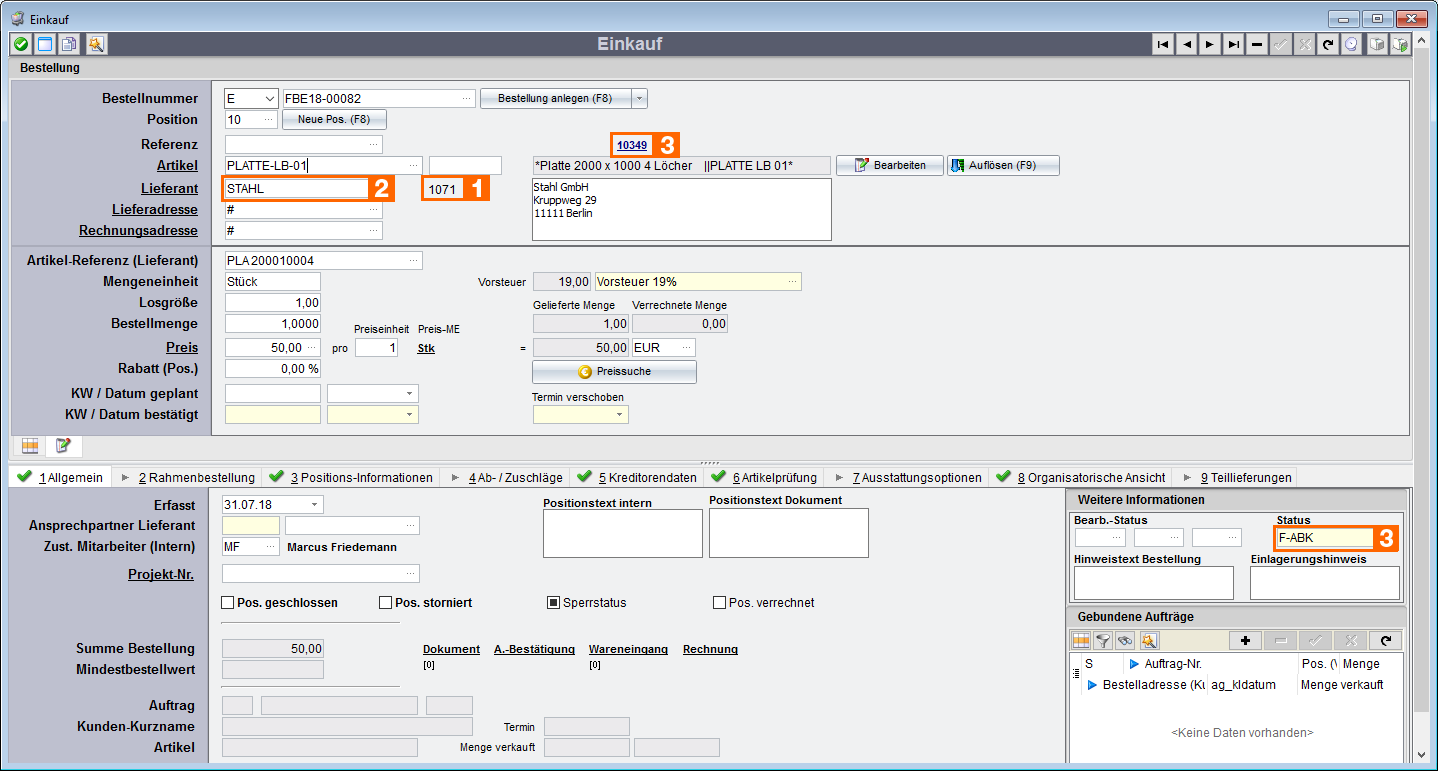This screenshot has height=771, width=1438.
Task: Switch to form edit view icon below form
Action: (63, 445)
